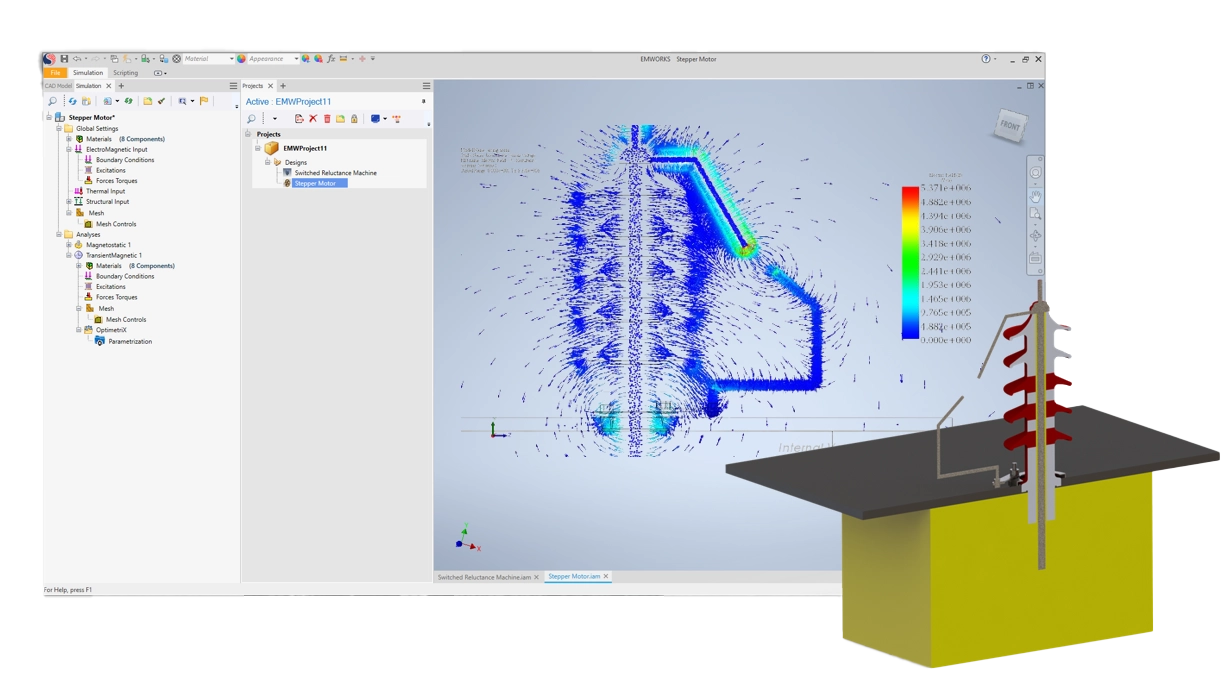Click the Full Navigation Wheel icon

(1035, 173)
